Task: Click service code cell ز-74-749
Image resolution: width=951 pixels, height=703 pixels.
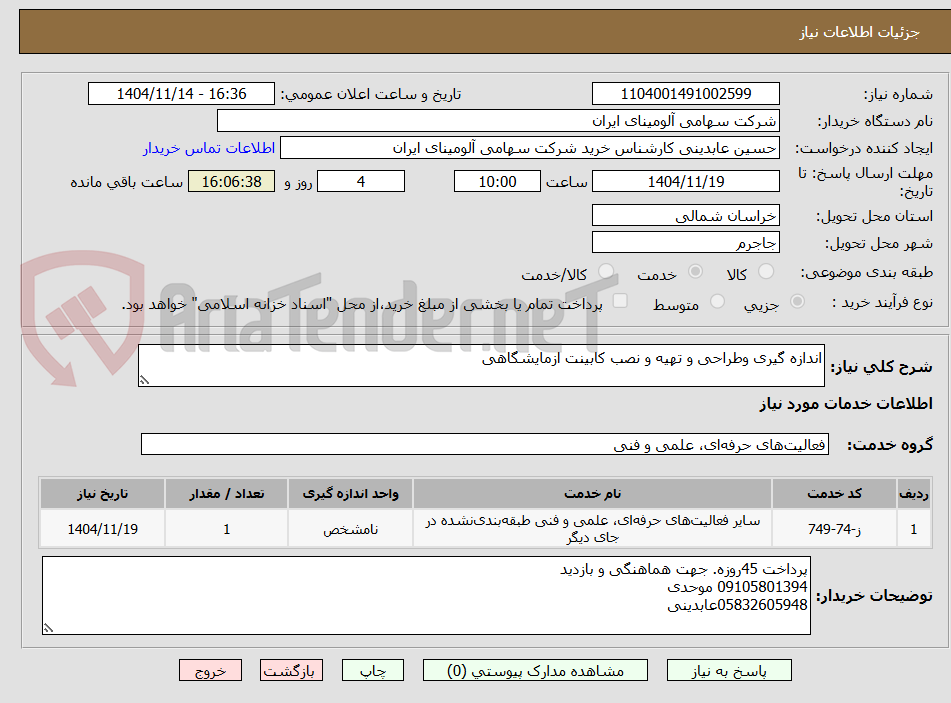Action: pyautogui.click(x=834, y=529)
